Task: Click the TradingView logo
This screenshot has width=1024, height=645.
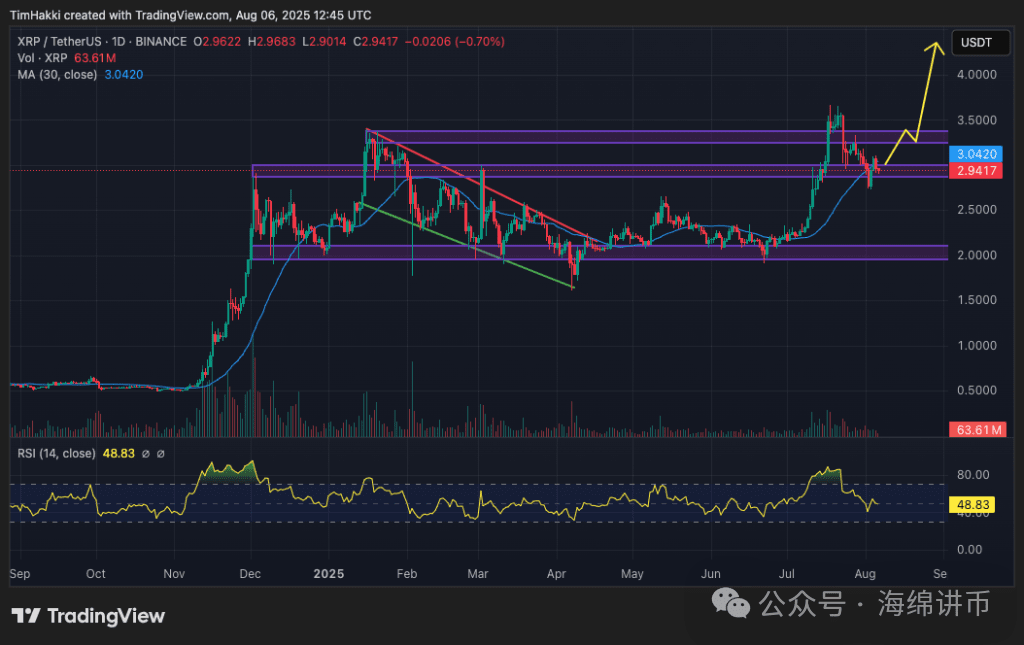Action: [88, 616]
